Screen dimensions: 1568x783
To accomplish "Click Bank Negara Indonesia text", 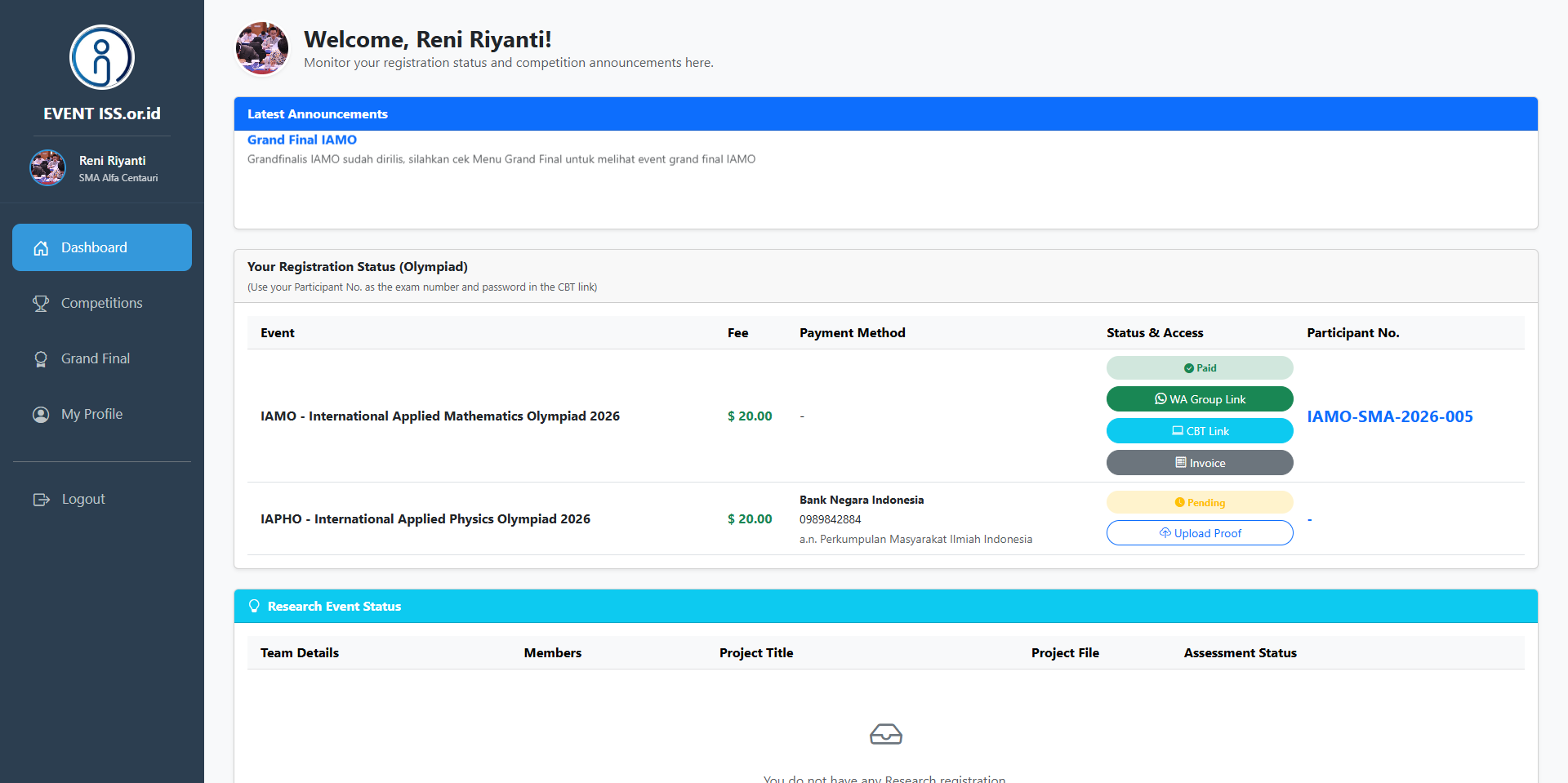I will pos(862,500).
